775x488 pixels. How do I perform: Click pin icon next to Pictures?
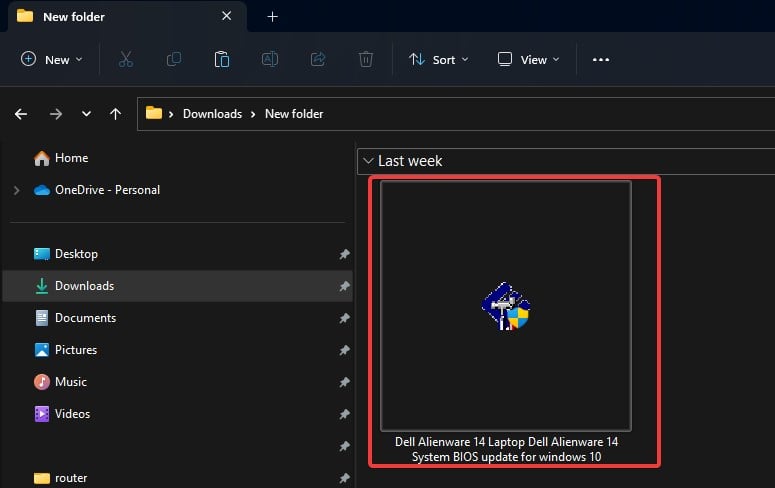click(344, 350)
